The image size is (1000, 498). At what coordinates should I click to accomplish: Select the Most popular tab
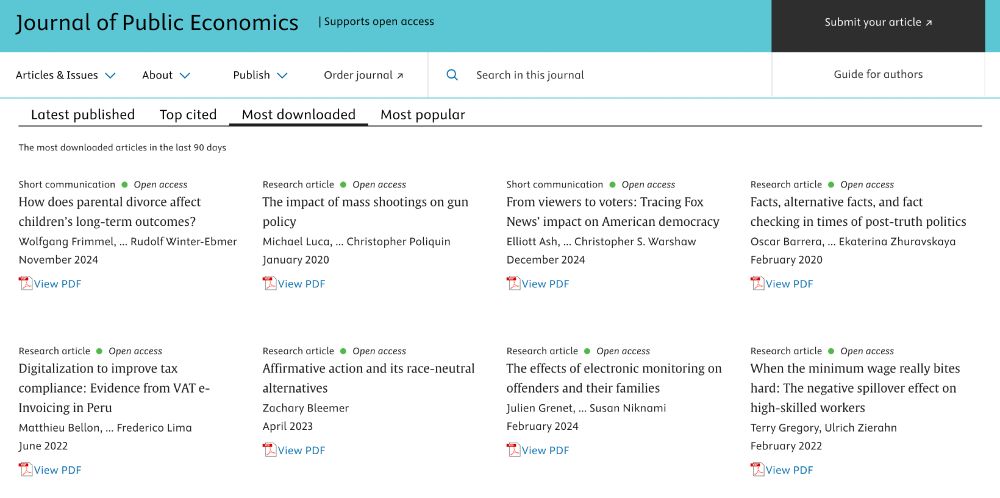click(423, 115)
